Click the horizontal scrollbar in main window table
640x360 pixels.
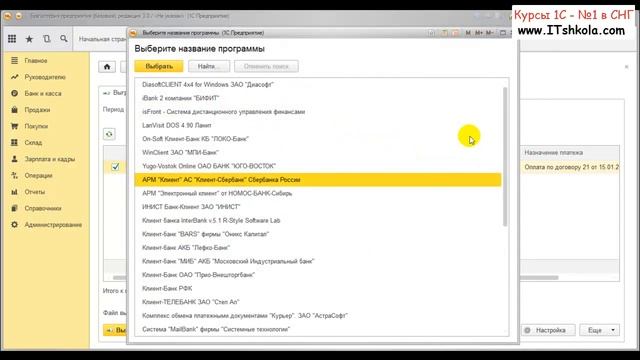[x=539, y=278]
